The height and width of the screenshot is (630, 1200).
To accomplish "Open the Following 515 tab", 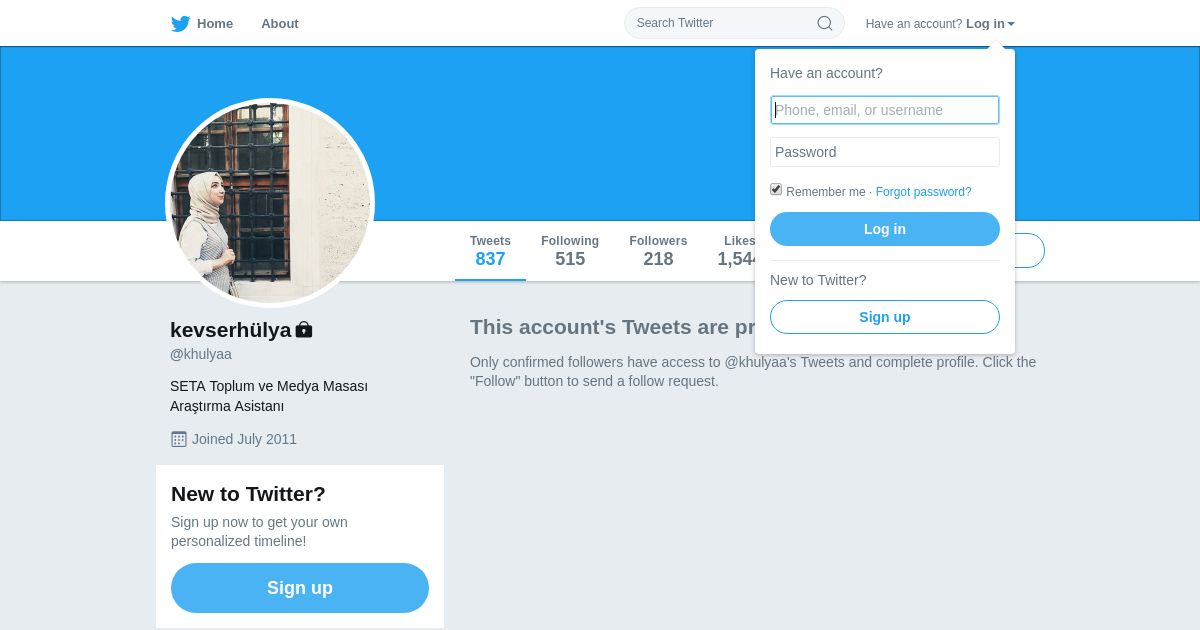I will click(570, 251).
